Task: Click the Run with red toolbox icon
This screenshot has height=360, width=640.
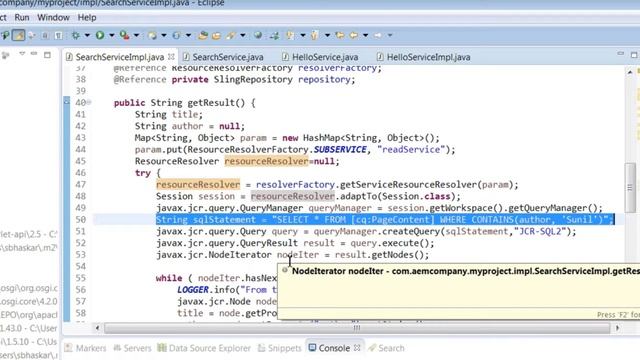Action: [124, 36]
